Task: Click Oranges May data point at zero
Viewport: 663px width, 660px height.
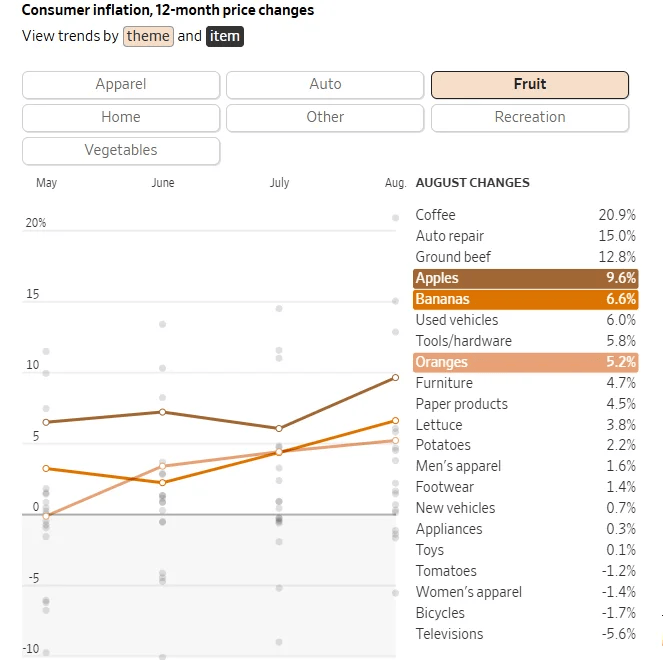Action: 46,515
